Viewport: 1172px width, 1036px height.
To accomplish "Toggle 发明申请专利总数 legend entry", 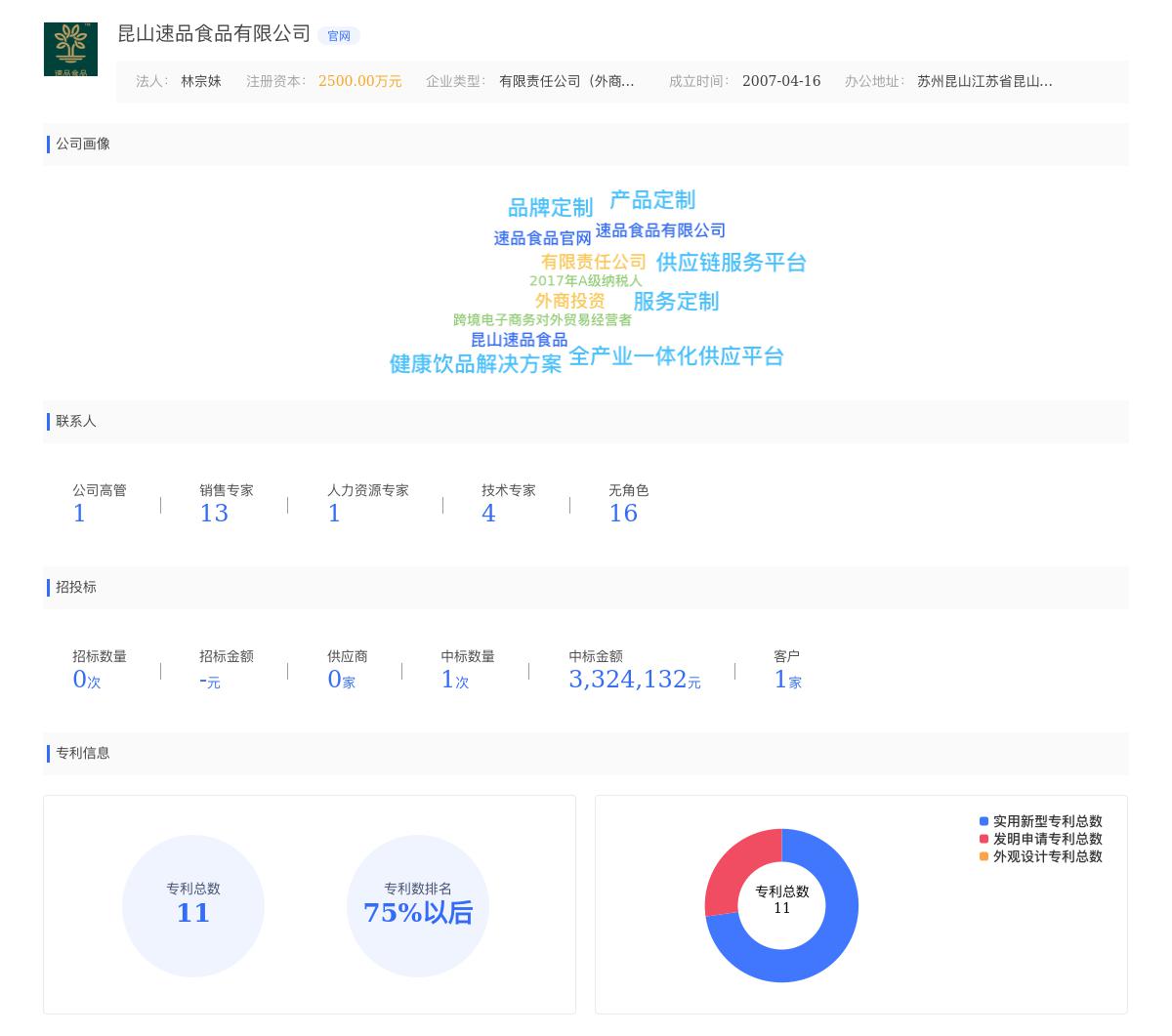I will pyautogui.click(x=1046, y=839).
